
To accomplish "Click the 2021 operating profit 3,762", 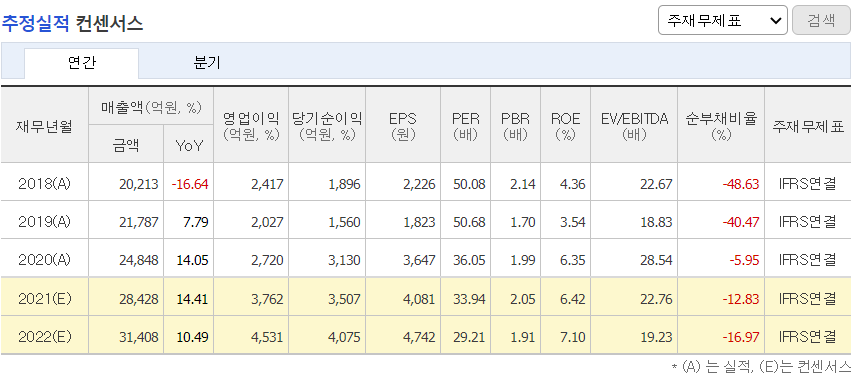I will [267, 298].
